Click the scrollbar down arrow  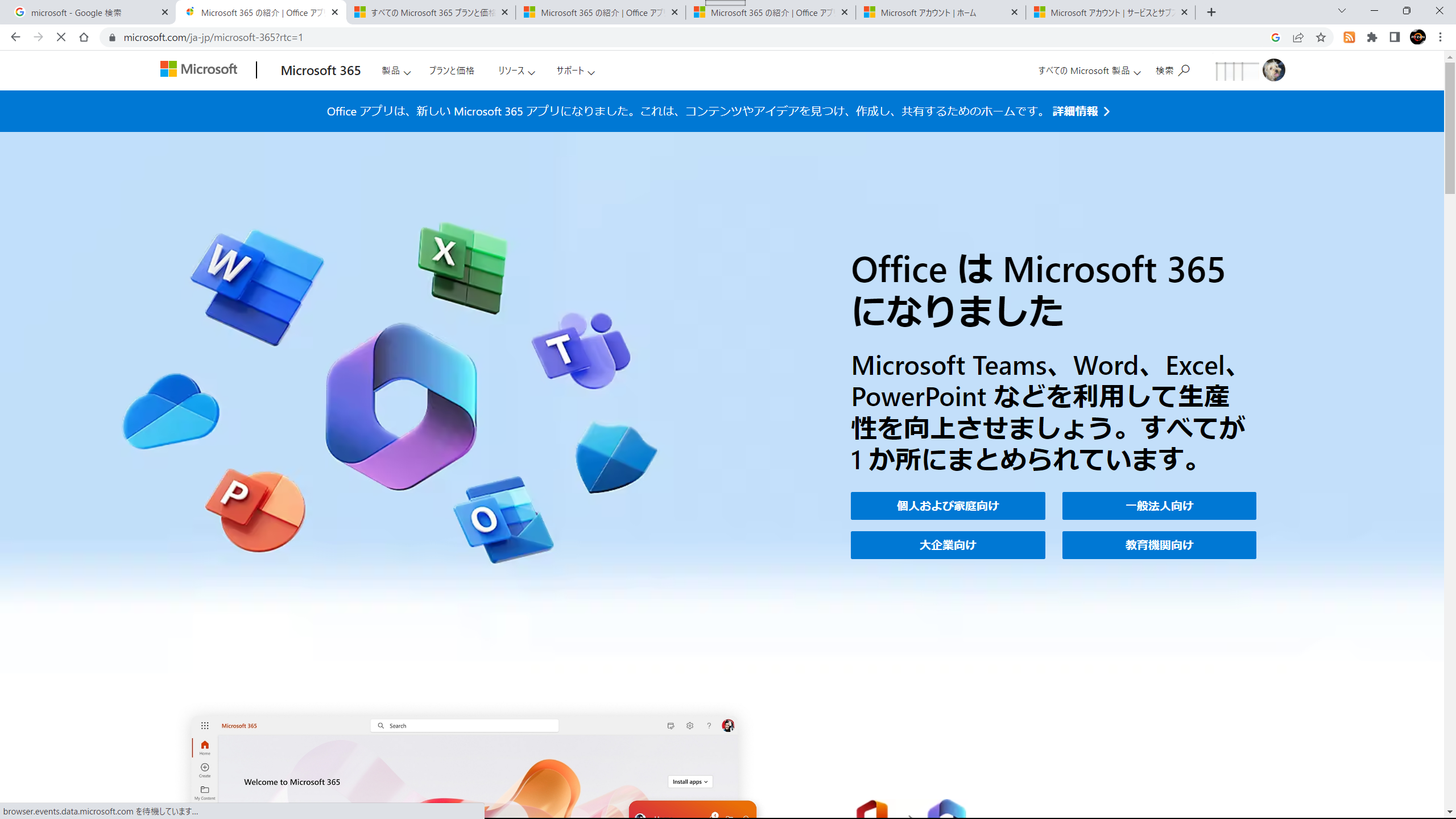coord(1450,812)
